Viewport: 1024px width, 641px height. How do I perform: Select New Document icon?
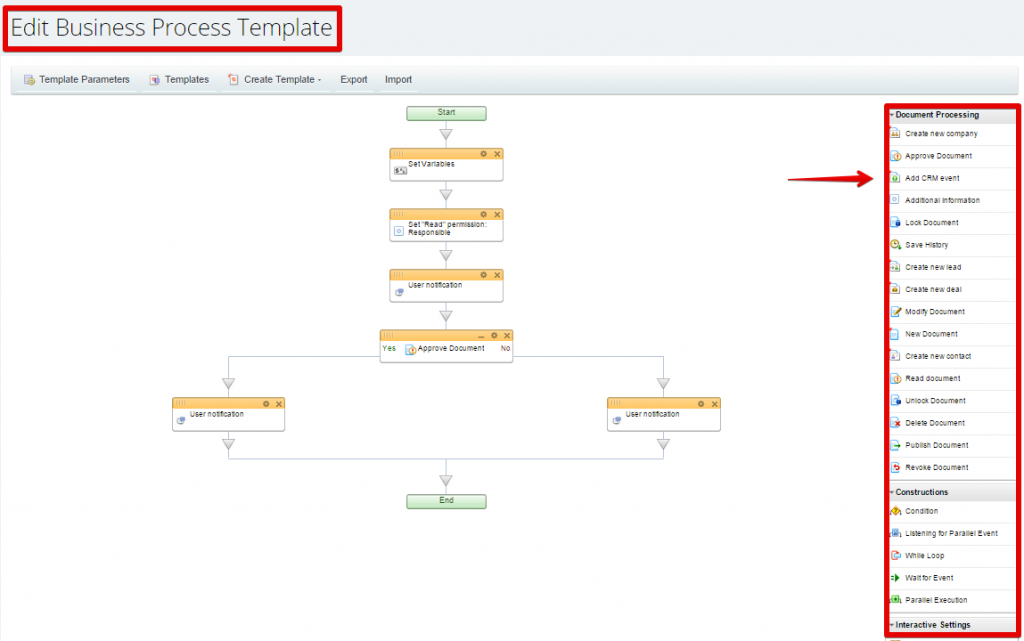(895, 334)
